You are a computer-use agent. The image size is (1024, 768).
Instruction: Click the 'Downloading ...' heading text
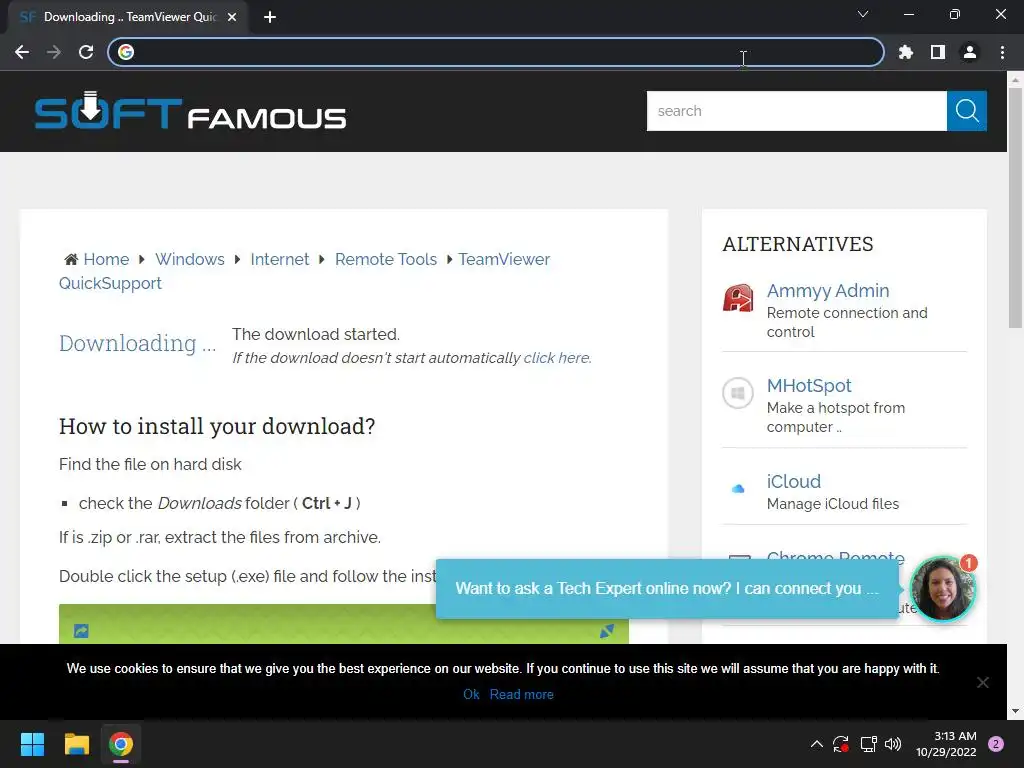[x=137, y=344]
